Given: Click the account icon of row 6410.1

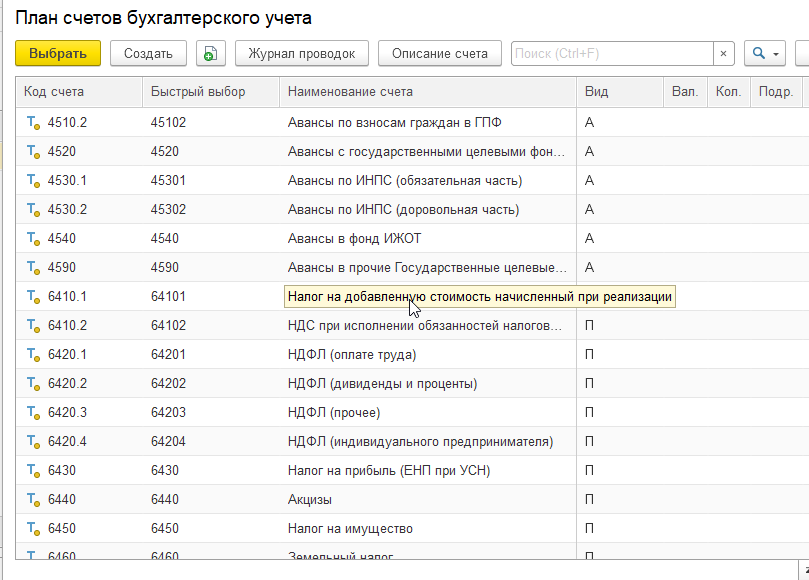Looking at the screenshot, I should point(33,297).
